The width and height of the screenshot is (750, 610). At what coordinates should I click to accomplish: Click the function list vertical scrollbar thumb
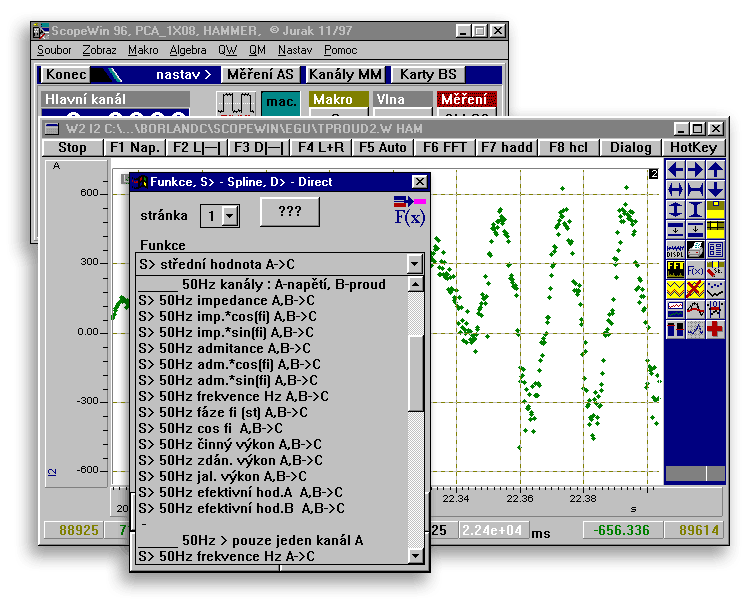415,373
